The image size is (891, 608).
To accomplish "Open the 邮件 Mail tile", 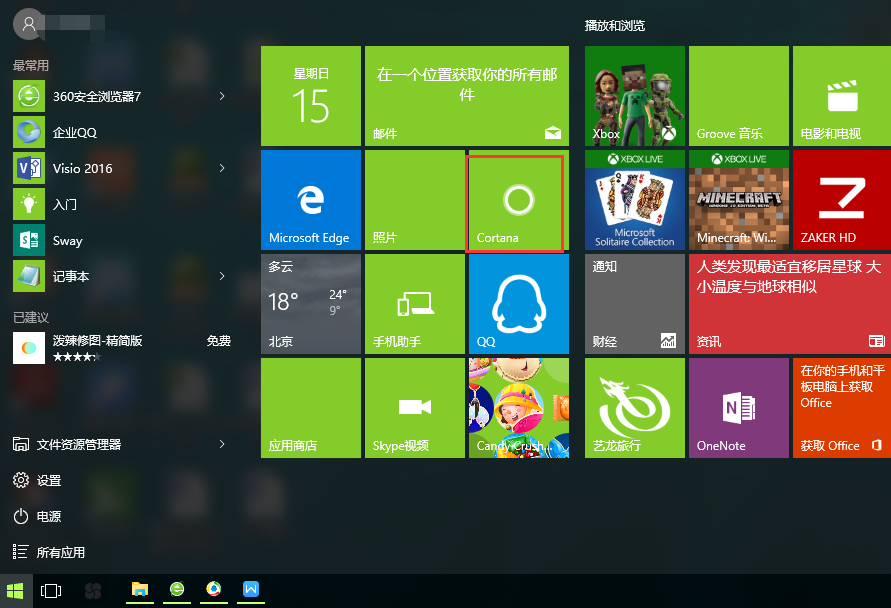I will (467, 96).
